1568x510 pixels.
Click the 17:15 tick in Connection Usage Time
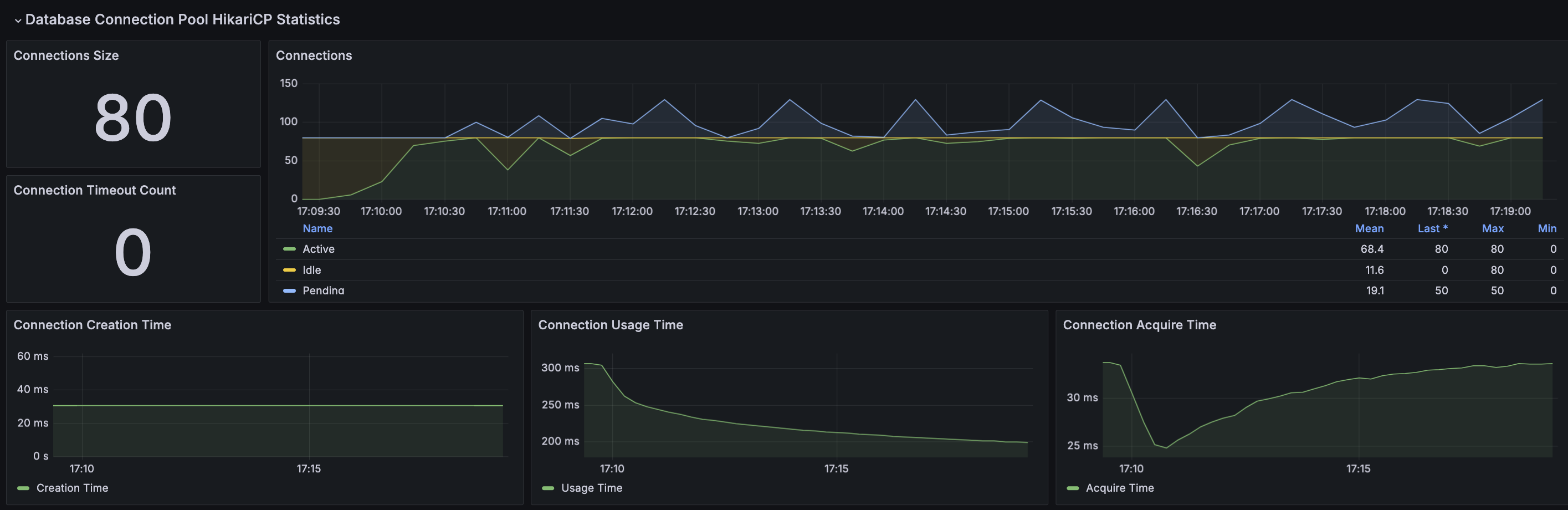(836, 468)
